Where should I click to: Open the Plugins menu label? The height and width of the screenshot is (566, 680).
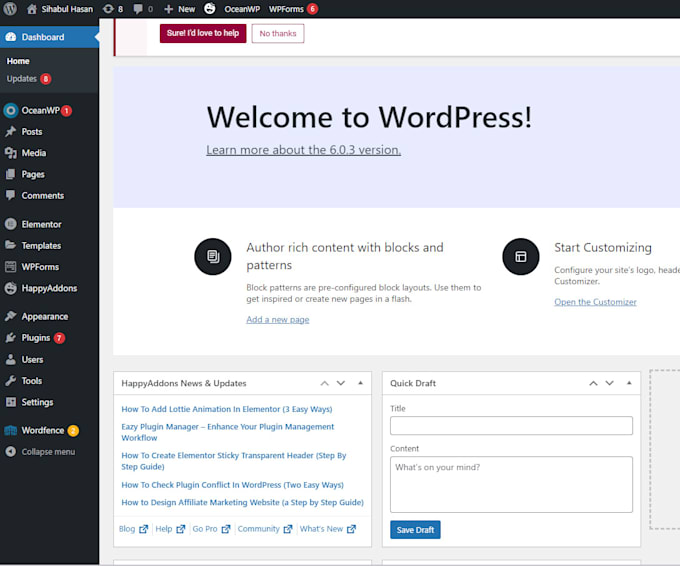pos(36,337)
